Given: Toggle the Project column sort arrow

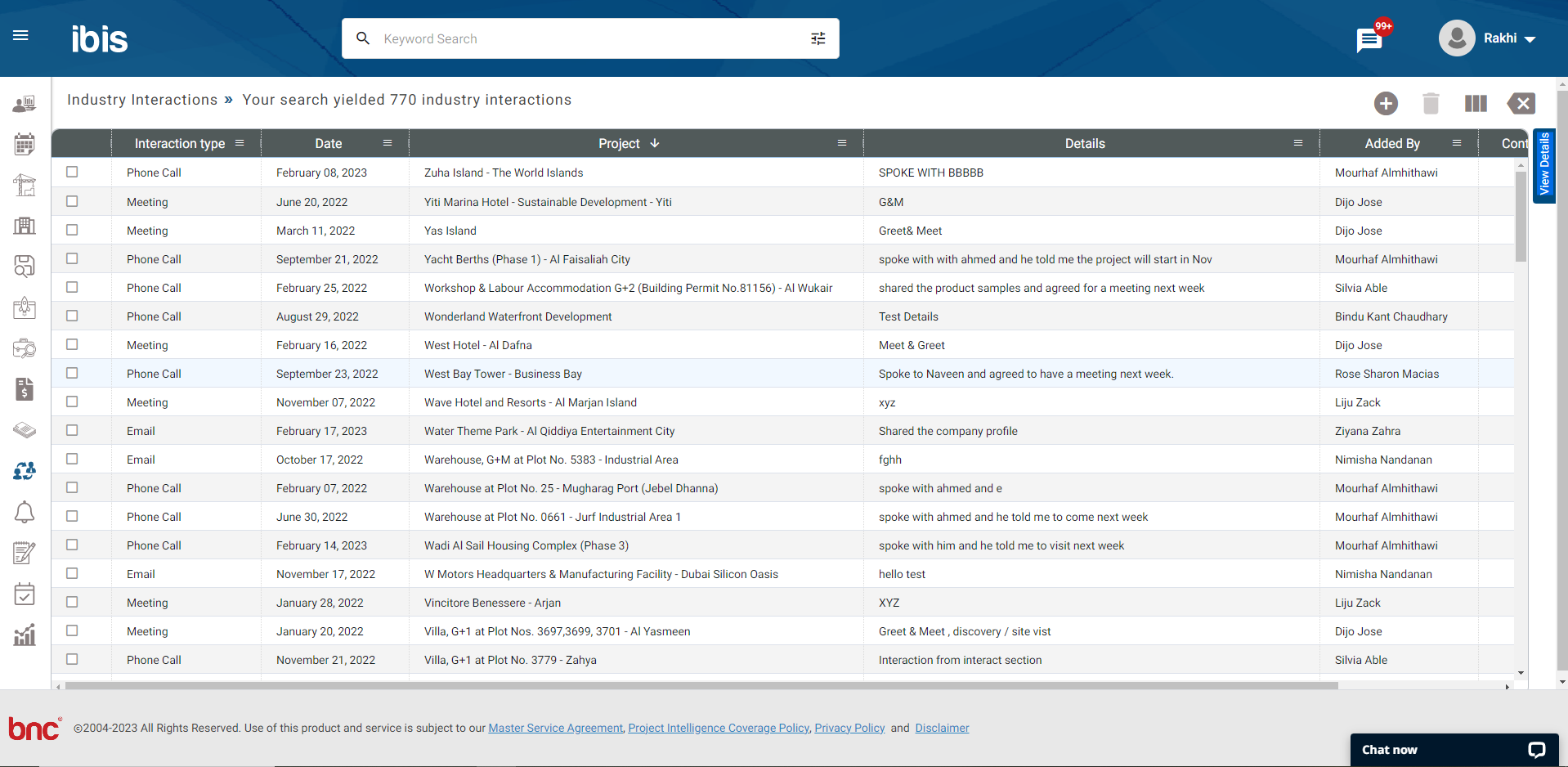Looking at the screenshot, I should click(x=654, y=142).
